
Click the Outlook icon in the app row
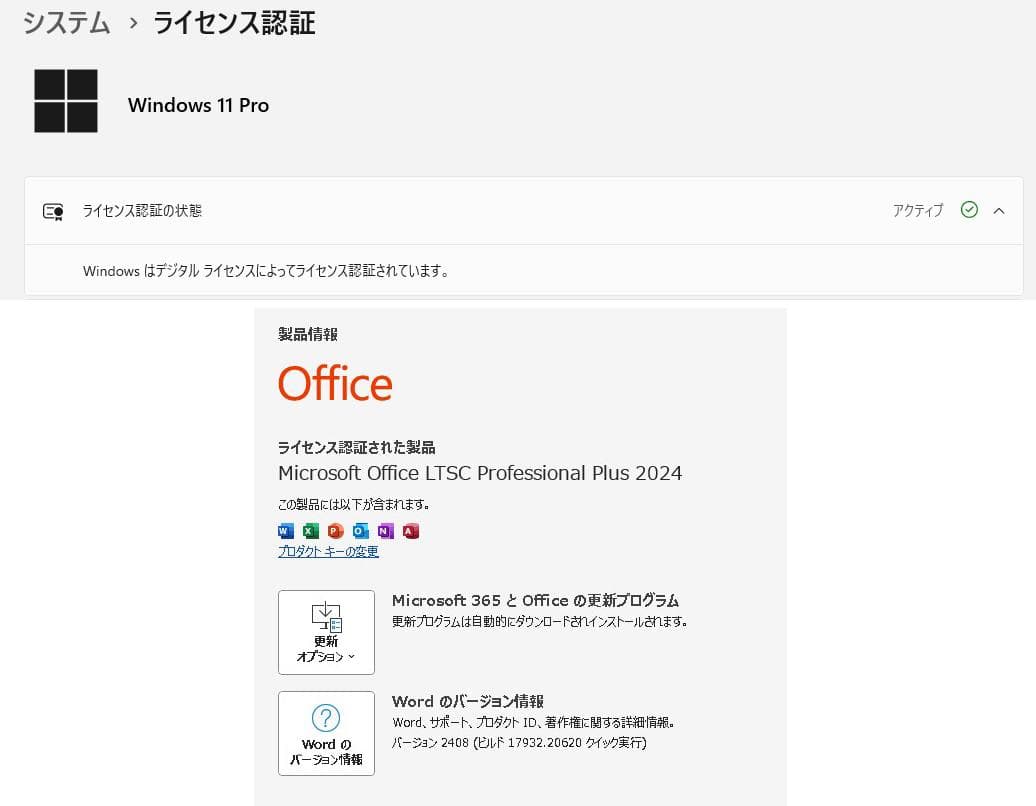[359, 531]
